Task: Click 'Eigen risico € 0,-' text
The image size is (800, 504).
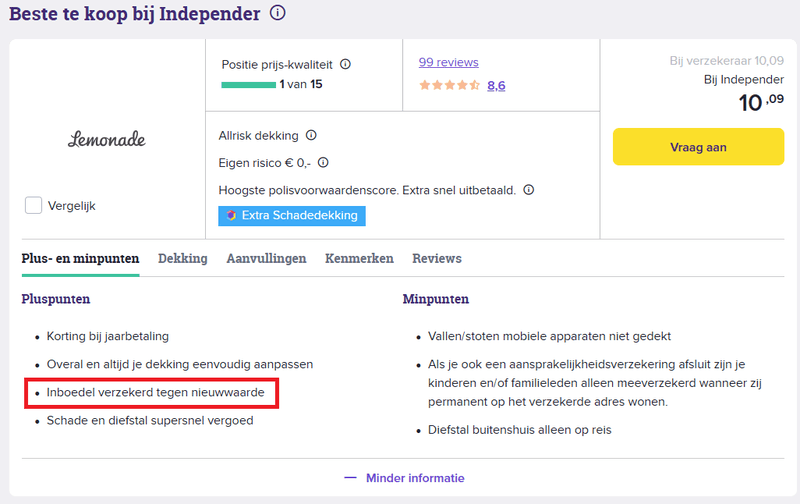Action: point(264,163)
